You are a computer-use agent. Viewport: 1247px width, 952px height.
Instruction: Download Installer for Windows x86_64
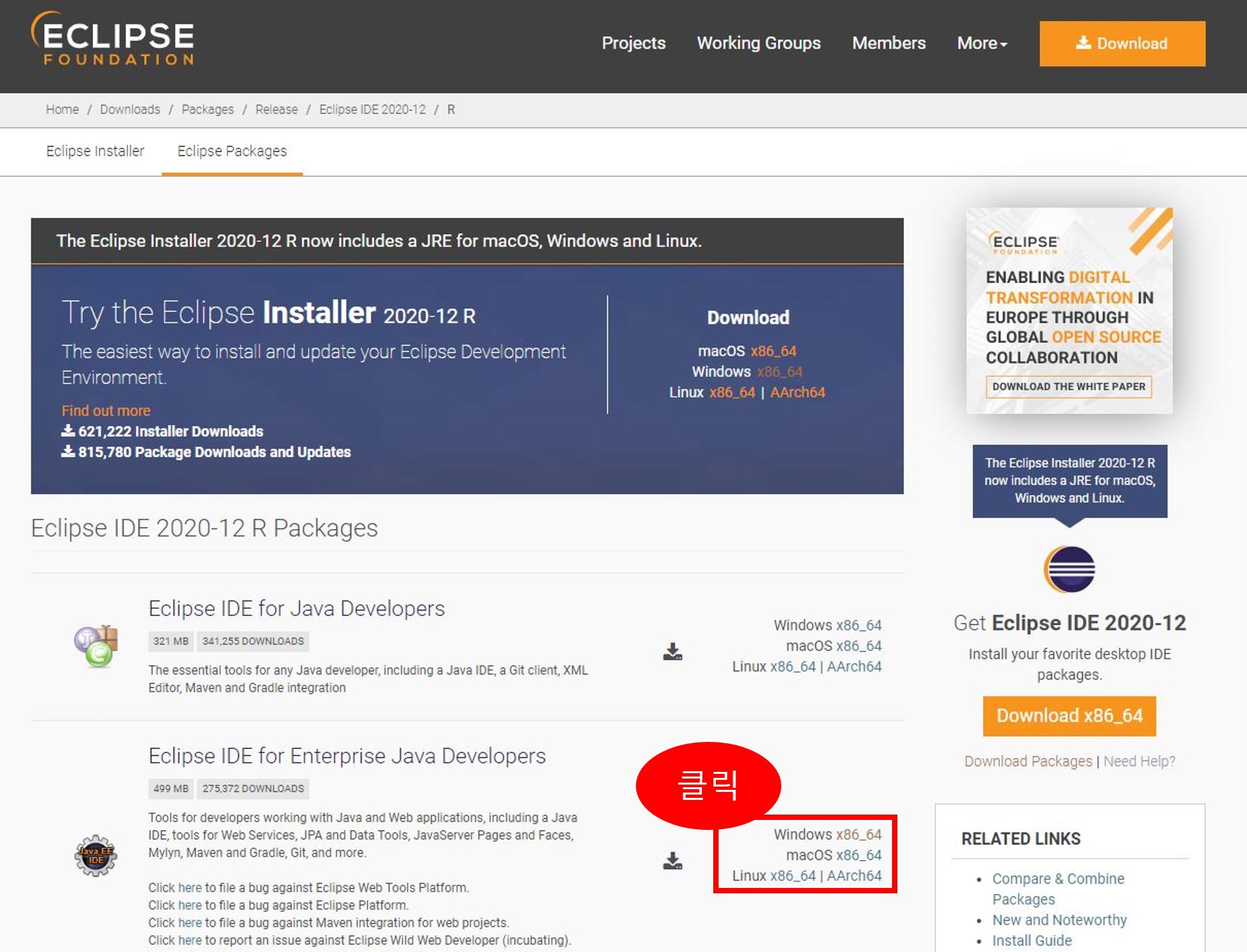tap(779, 372)
